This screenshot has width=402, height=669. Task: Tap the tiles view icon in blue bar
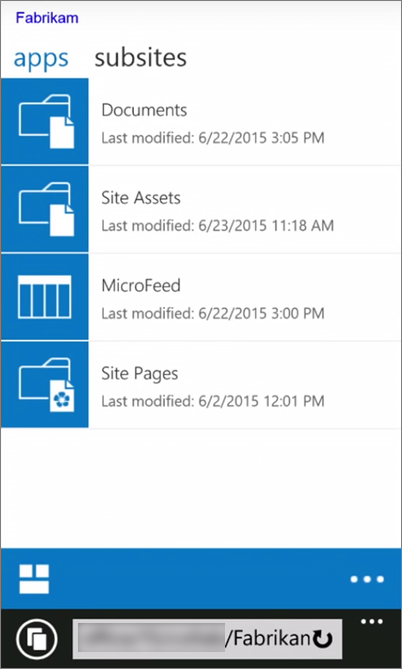pyautogui.click(x=34, y=579)
